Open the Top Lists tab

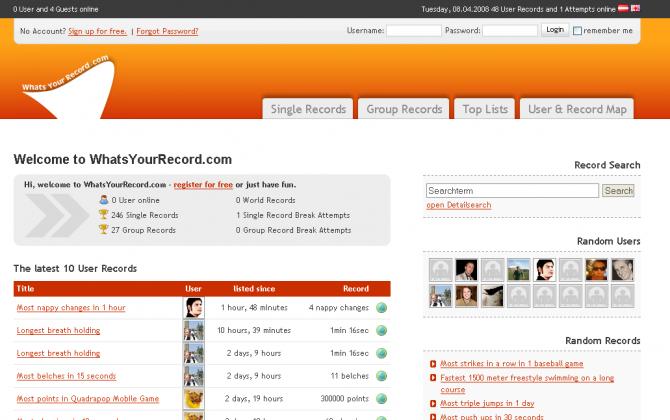point(485,109)
